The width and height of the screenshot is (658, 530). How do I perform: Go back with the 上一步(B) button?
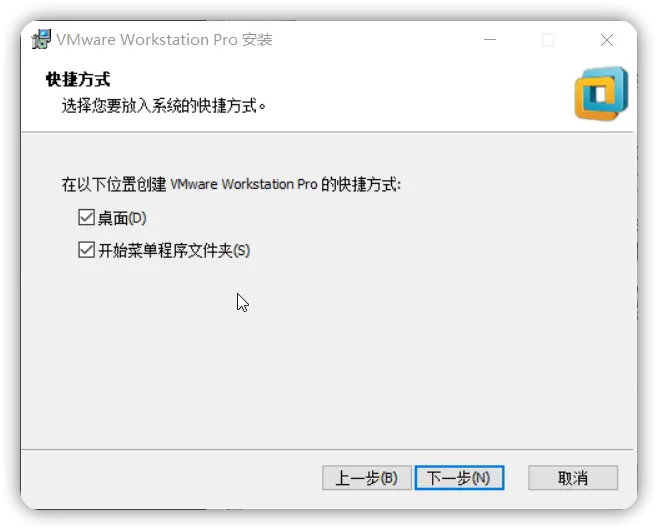[x=367, y=478]
